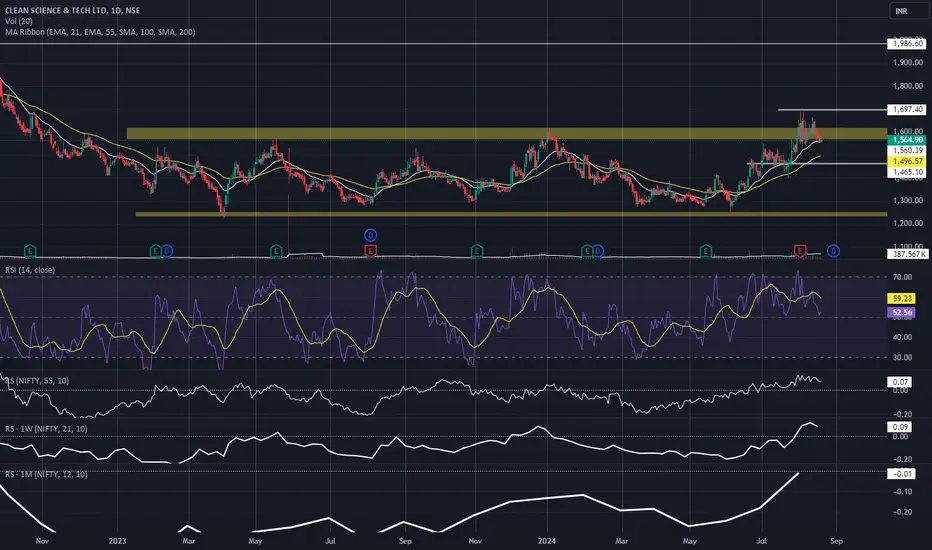
Task: Click the 1,697.40 horizontal line price label
Action: (908, 109)
